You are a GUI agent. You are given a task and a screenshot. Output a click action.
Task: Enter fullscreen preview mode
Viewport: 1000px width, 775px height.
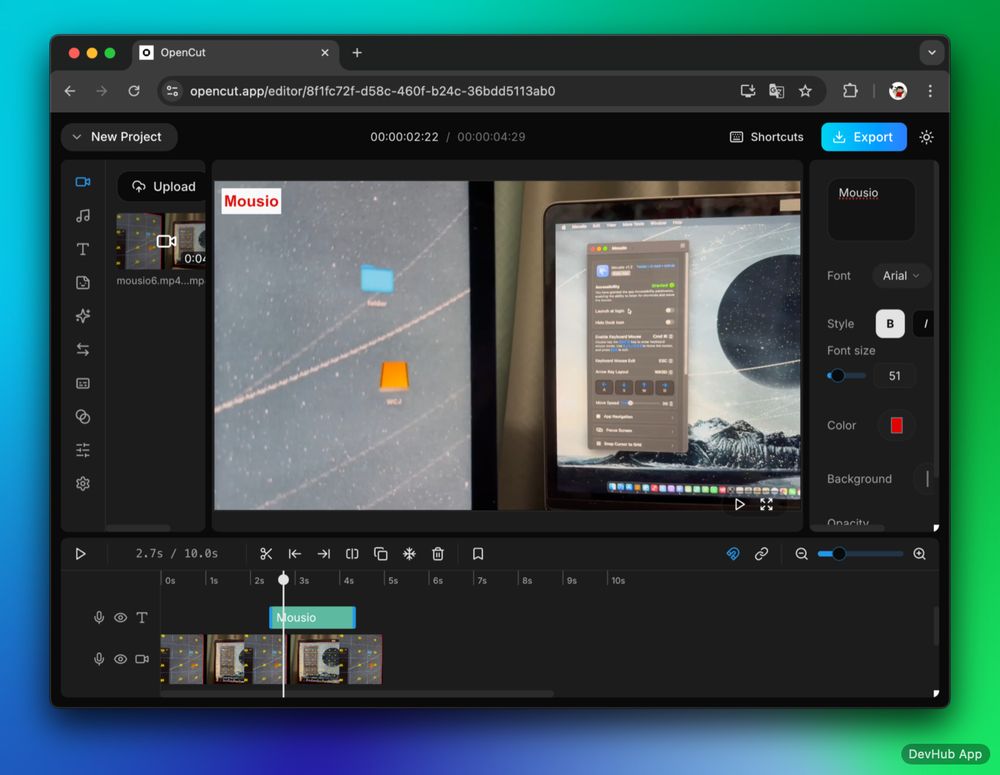point(767,505)
